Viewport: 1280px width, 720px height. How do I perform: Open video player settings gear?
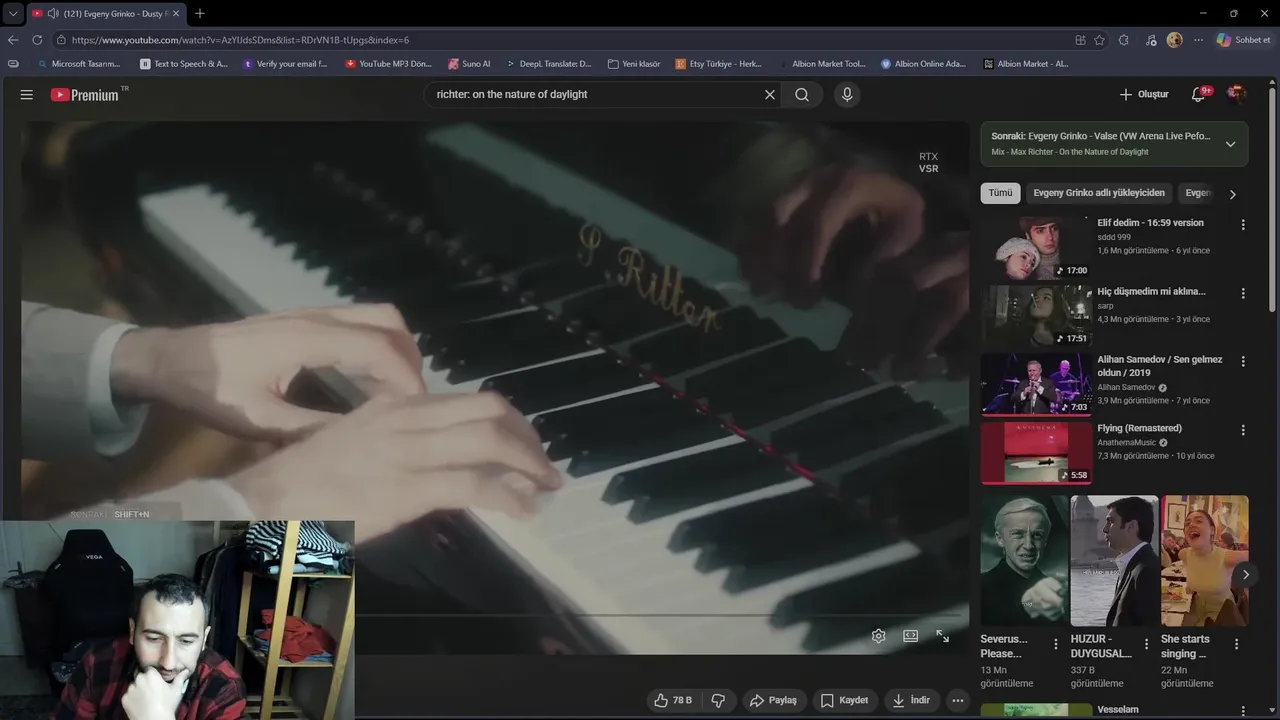click(x=878, y=636)
